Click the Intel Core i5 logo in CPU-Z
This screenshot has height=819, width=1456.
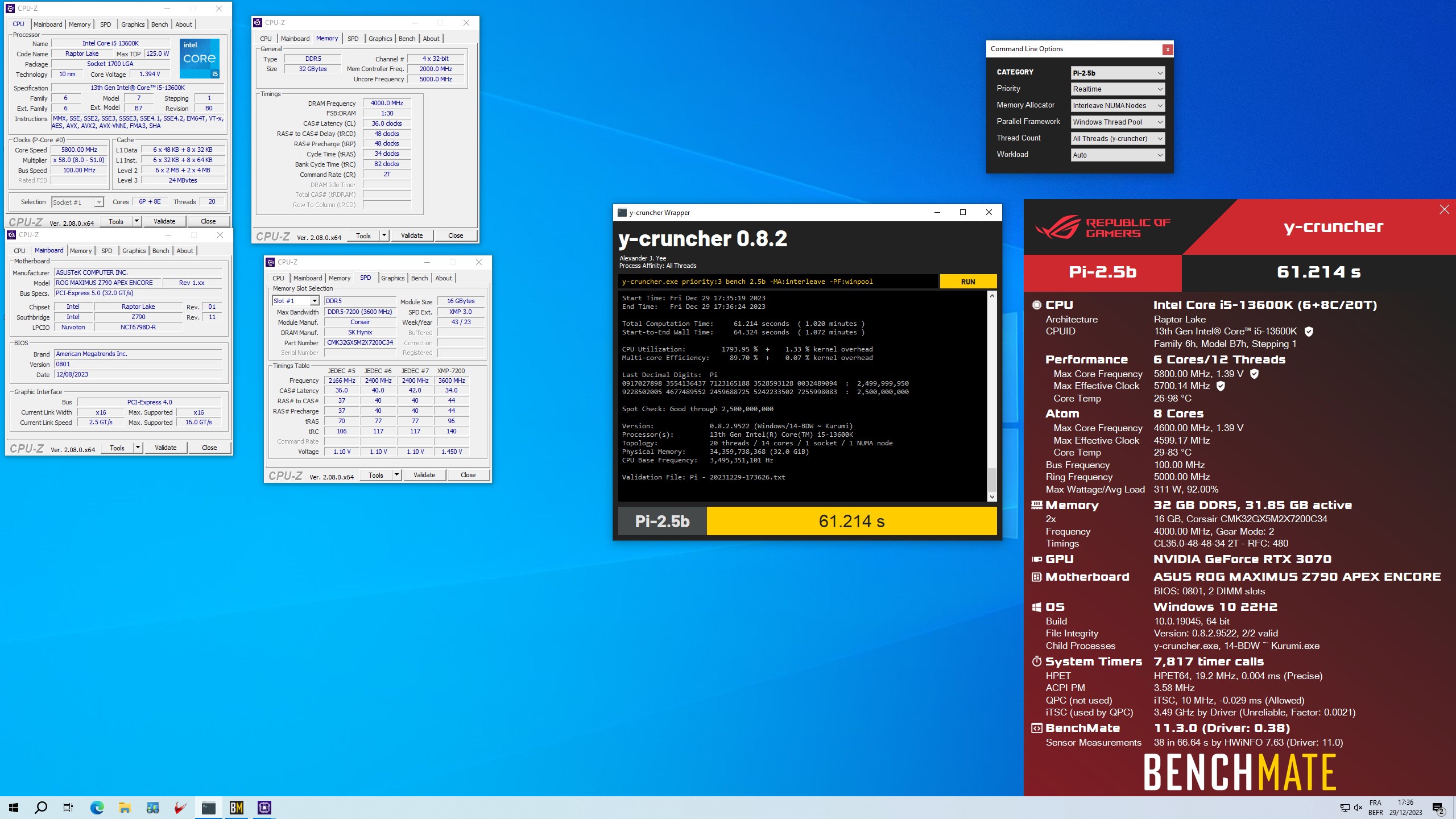[x=200, y=58]
